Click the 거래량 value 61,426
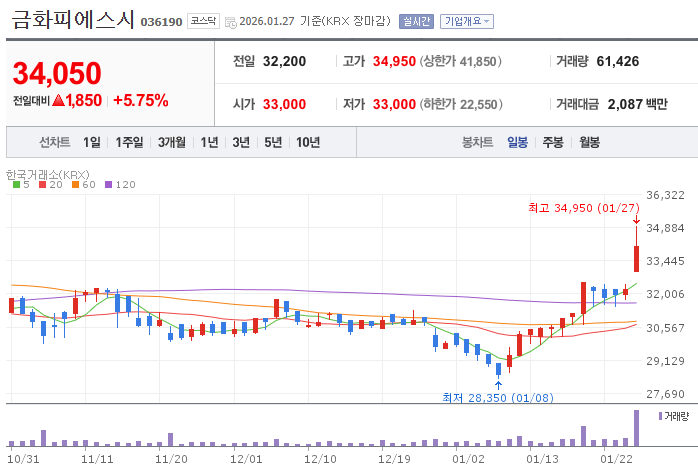The width and height of the screenshot is (698, 471). pyautogui.click(x=617, y=61)
